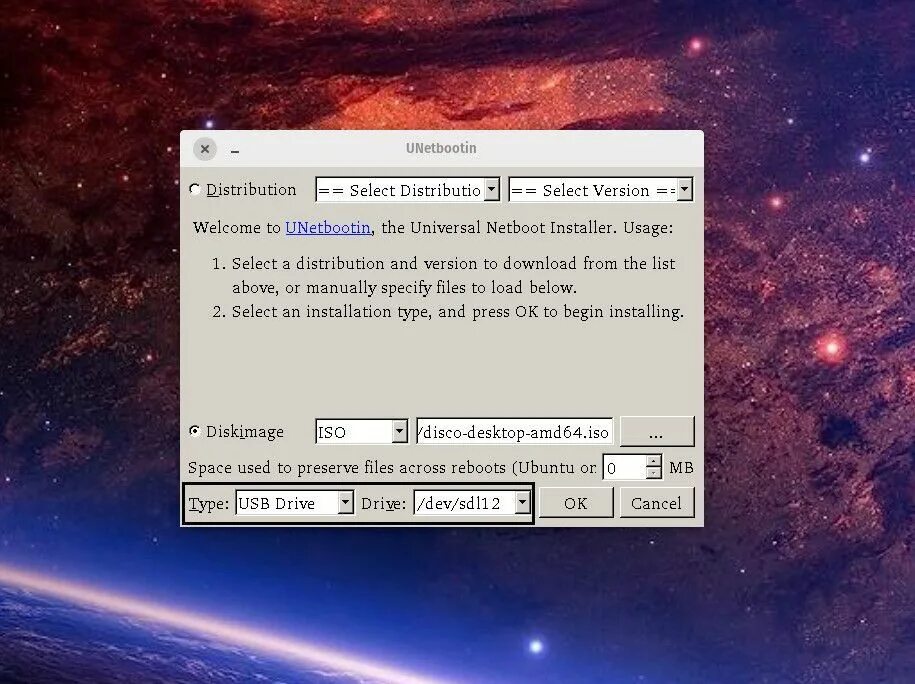This screenshot has height=684, width=915.
Task: Increase persistence space with up arrow
Action: tap(654, 460)
